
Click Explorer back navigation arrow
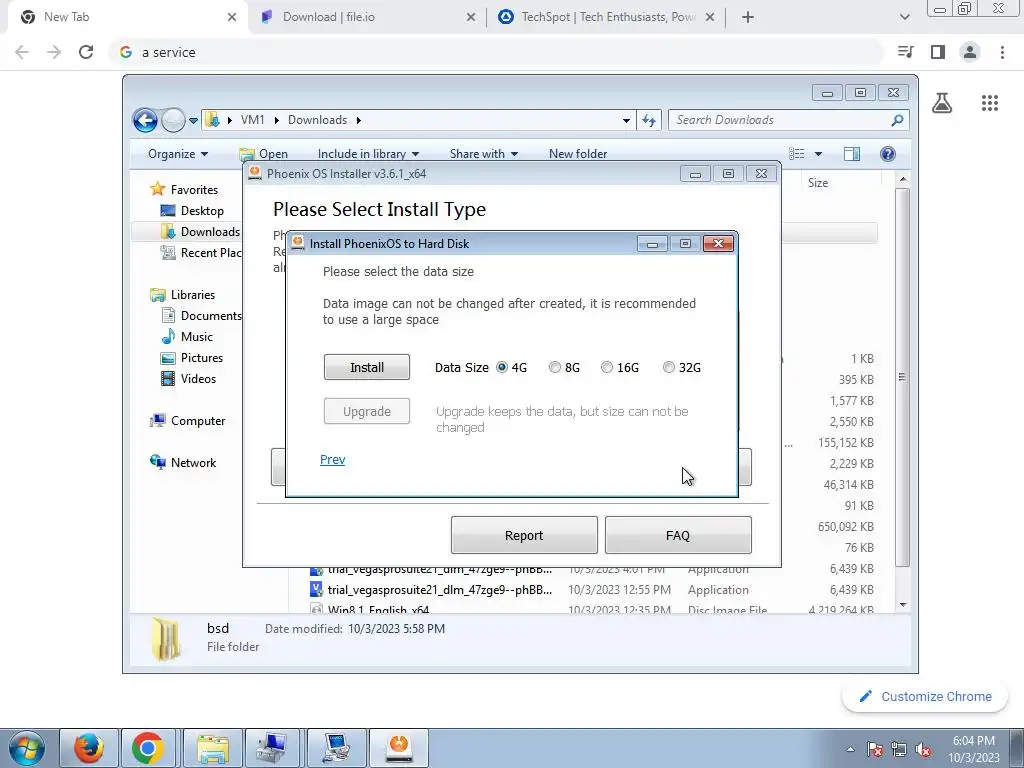pos(145,120)
